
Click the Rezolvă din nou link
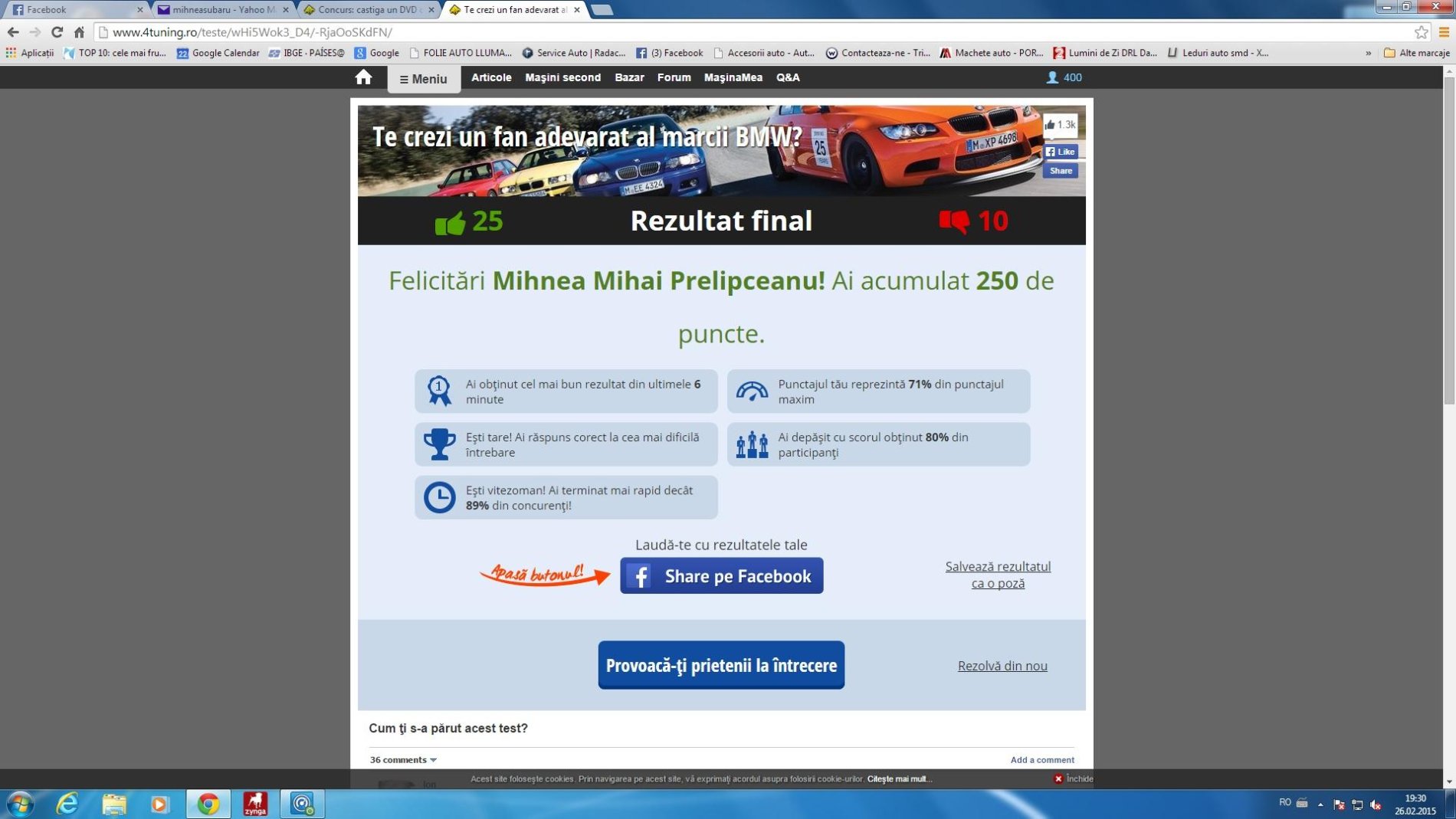[x=1002, y=666]
